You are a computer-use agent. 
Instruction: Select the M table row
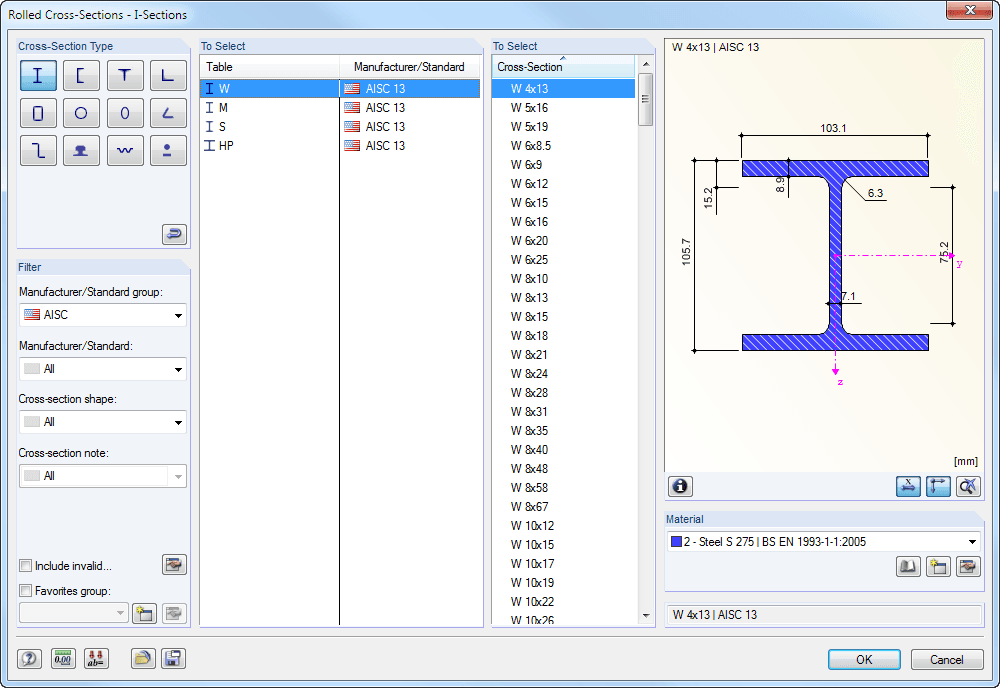pos(340,108)
